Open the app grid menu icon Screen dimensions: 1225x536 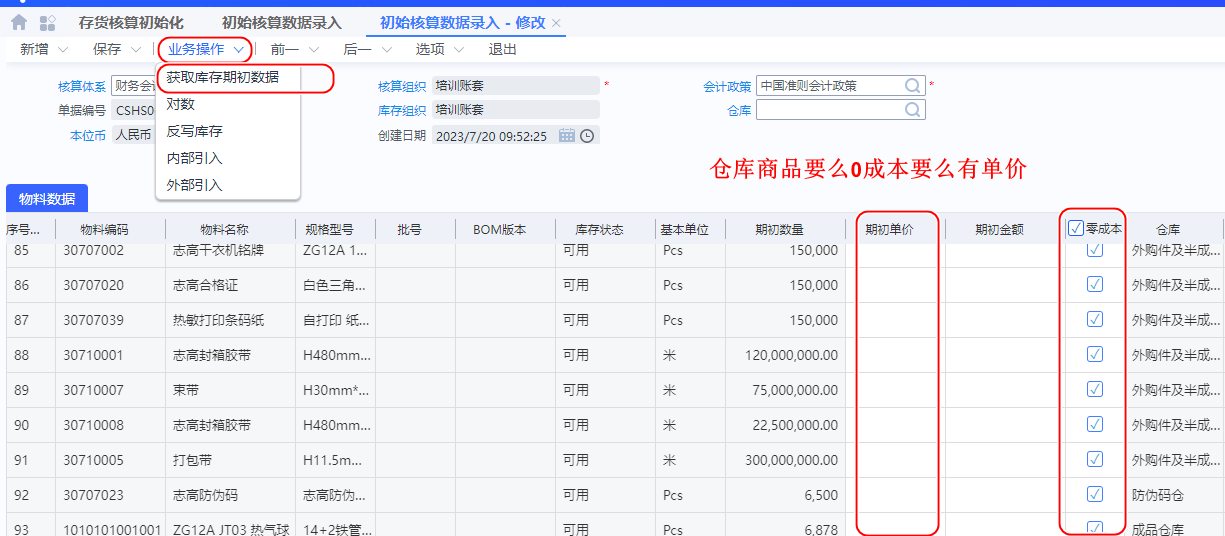(x=47, y=22)
